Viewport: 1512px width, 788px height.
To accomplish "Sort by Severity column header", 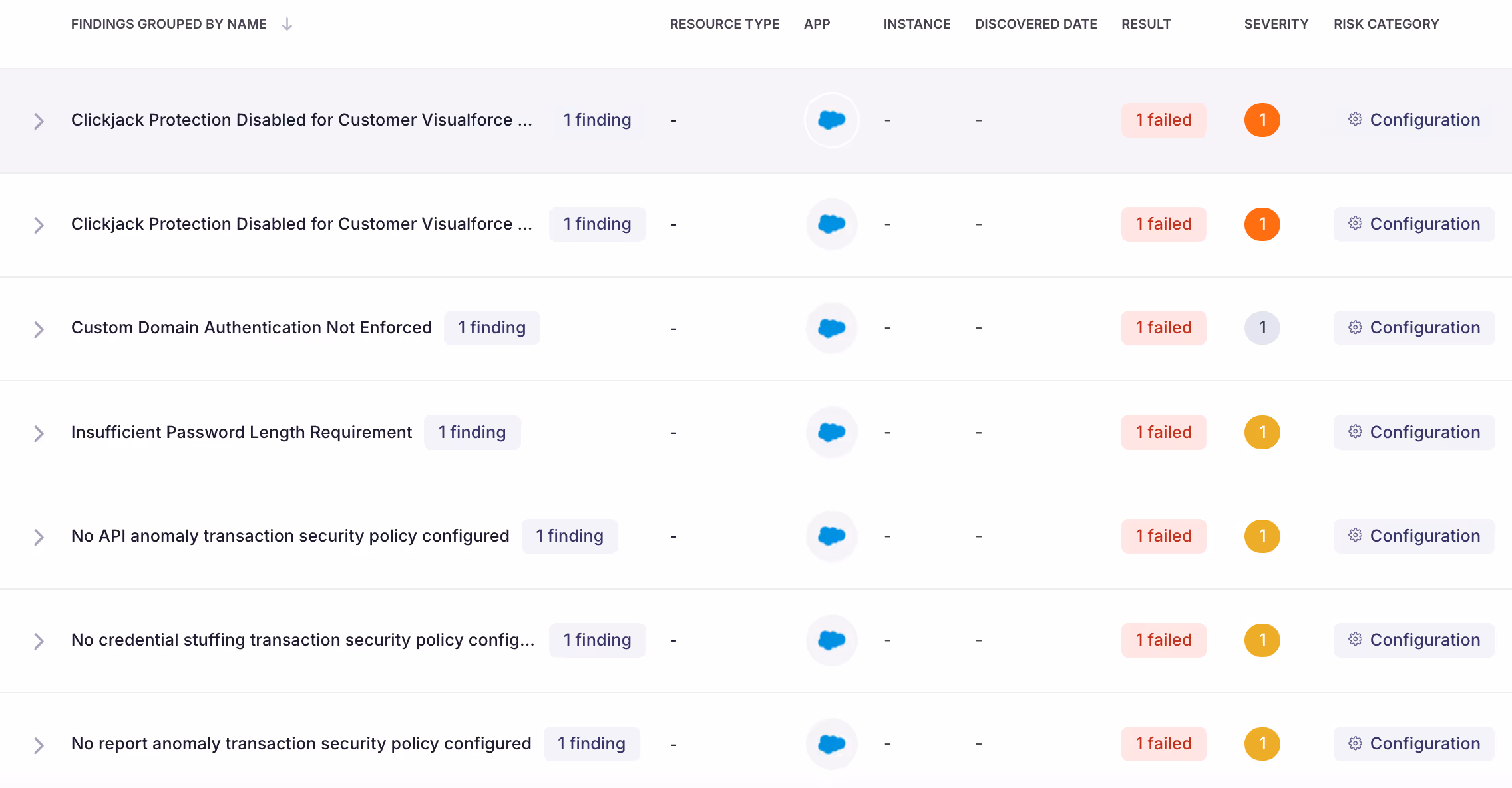I will (x=1276, y=24).
